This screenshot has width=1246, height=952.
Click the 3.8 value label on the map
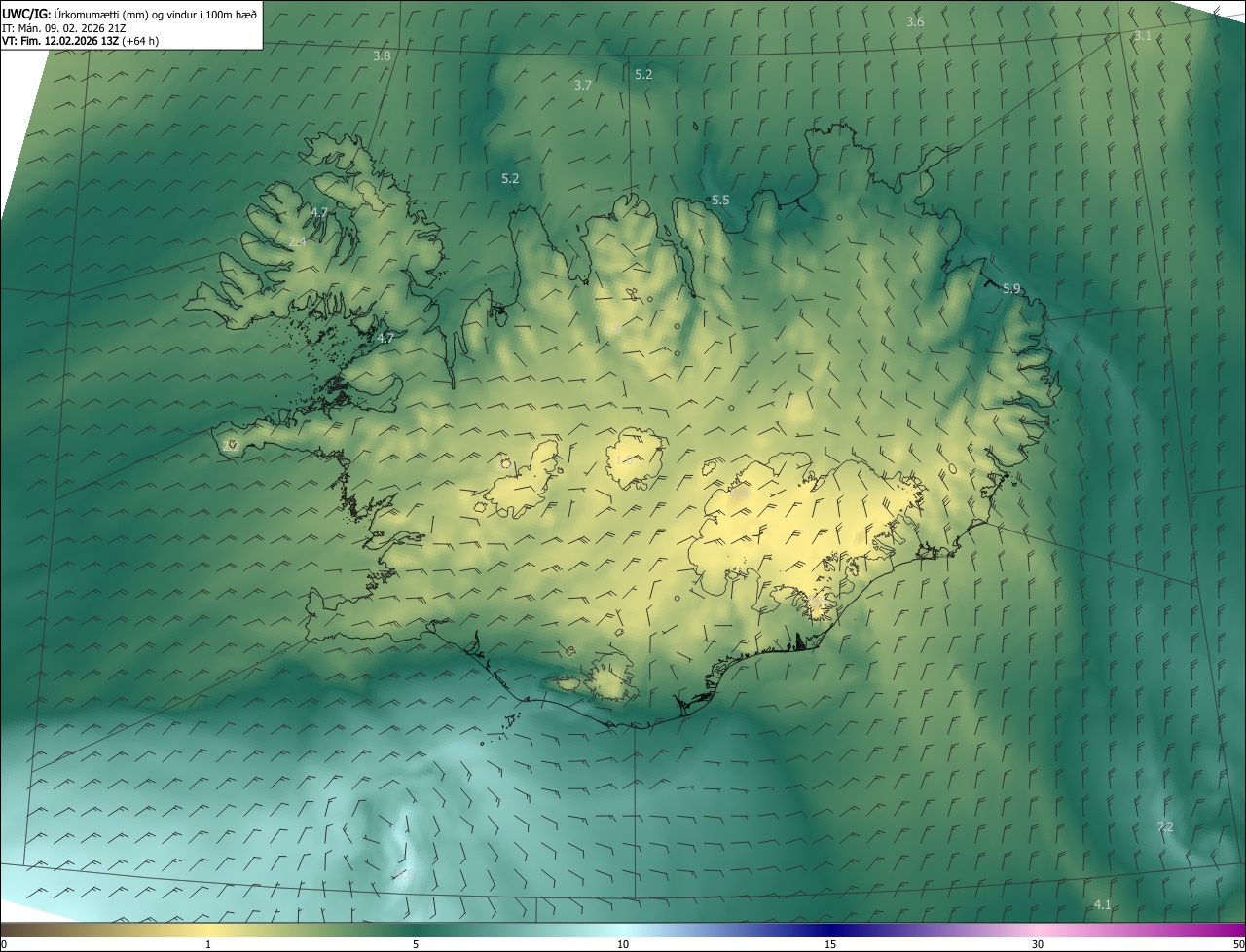[x=382, y=56]
